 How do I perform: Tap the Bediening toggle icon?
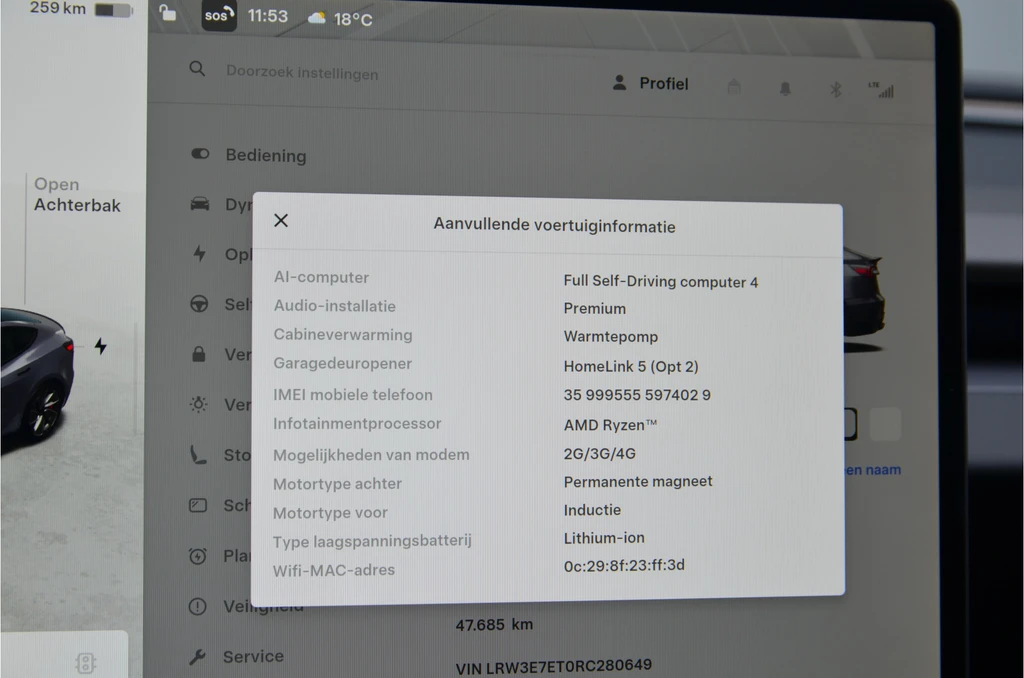200,153
